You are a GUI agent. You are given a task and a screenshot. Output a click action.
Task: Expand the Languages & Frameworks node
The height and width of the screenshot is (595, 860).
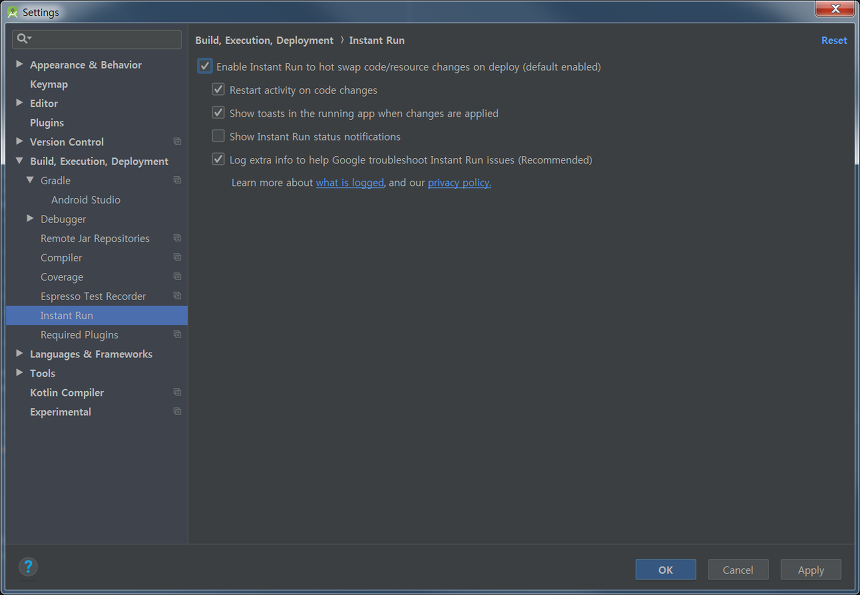19,354
